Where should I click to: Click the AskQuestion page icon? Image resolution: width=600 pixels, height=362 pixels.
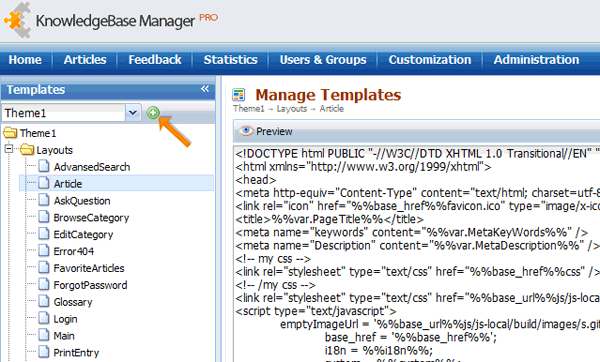(44, 200)
